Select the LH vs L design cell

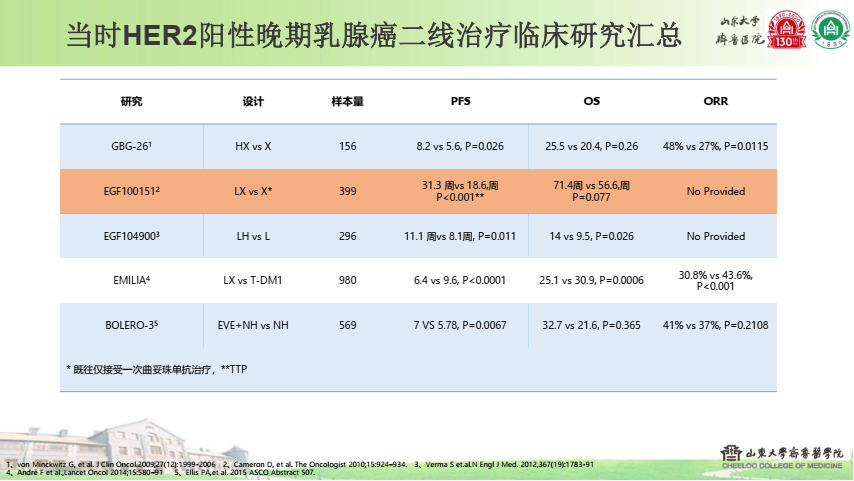[253, 236]
